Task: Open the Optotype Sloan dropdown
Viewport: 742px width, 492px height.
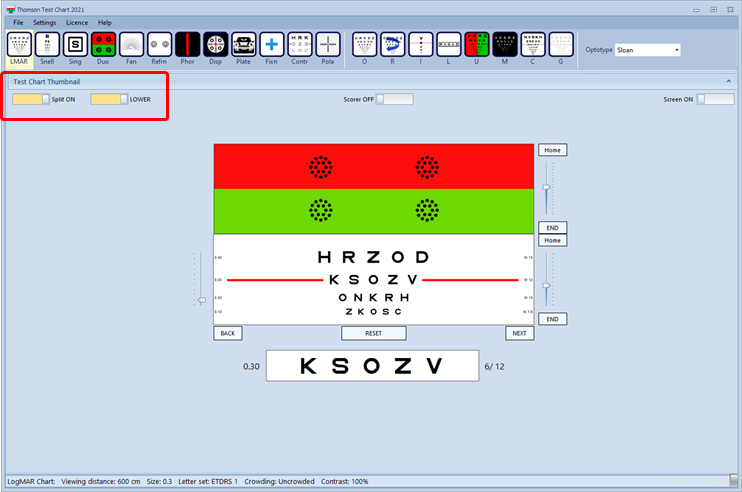Action: tap(647, 49)
